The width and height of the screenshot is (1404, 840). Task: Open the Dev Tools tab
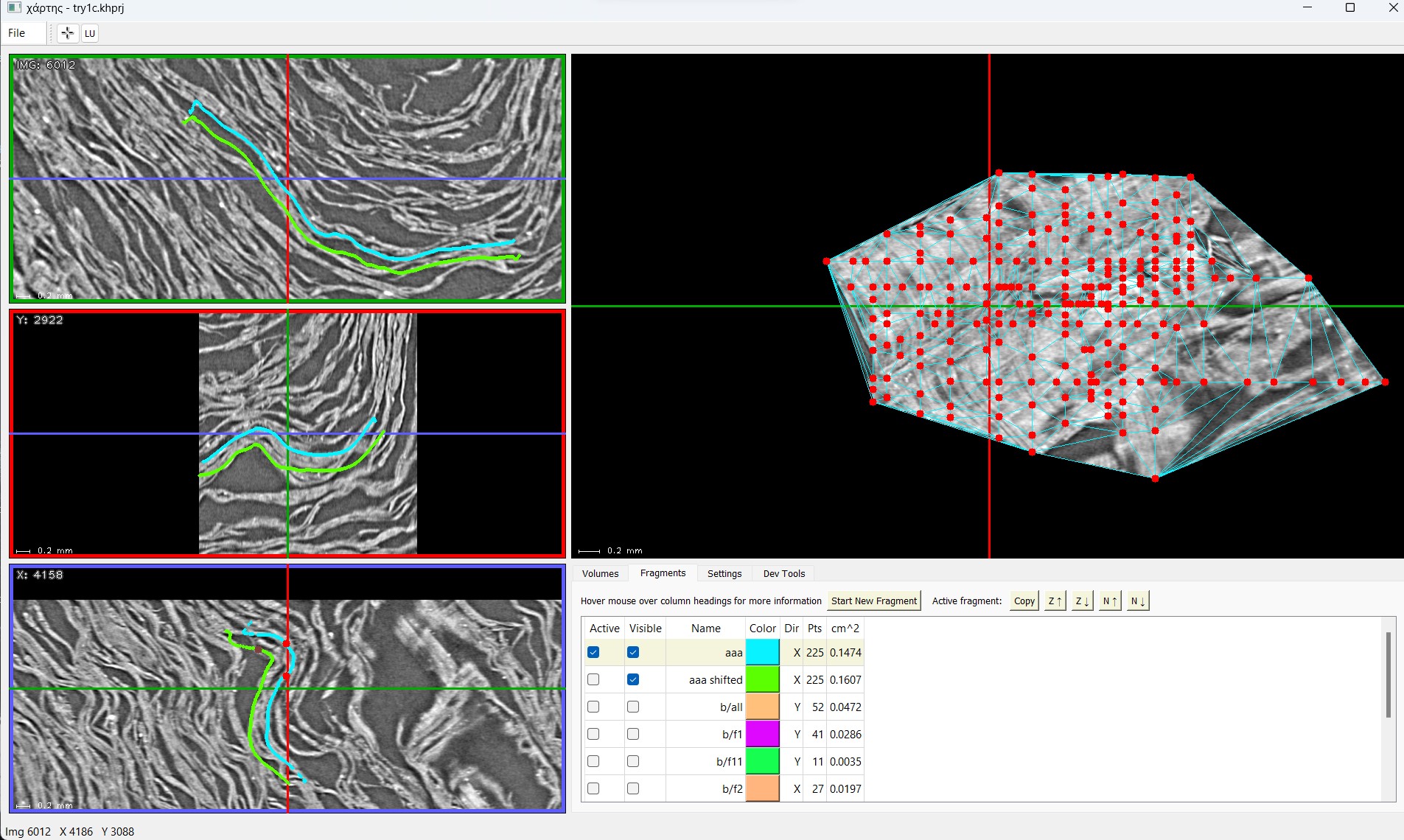[x=784, y=574]
